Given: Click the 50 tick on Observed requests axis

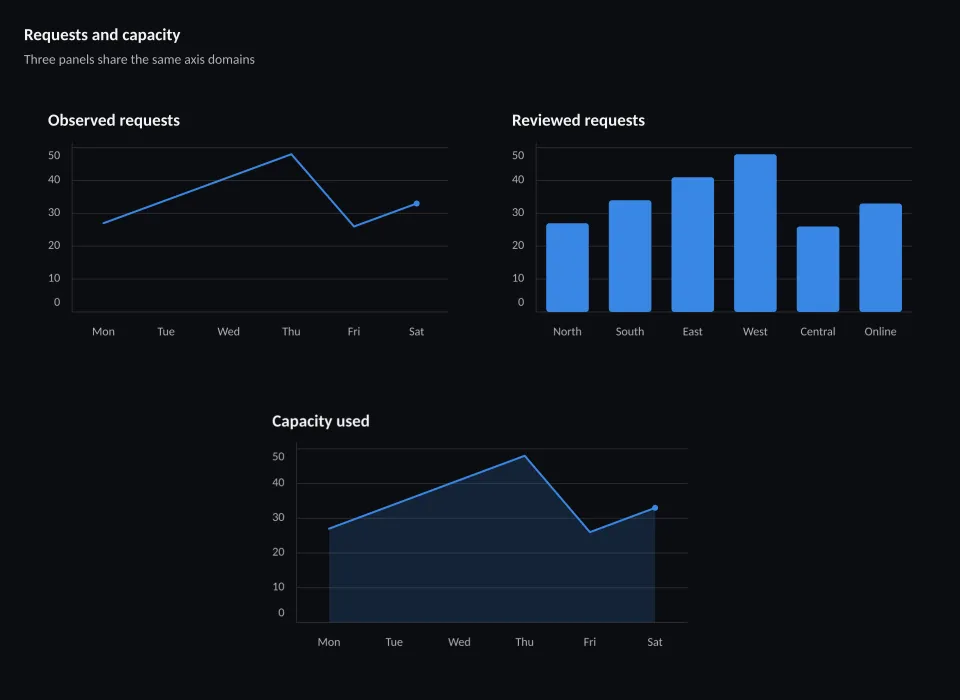Looking at the screenshot, I should tap(54, 156).
